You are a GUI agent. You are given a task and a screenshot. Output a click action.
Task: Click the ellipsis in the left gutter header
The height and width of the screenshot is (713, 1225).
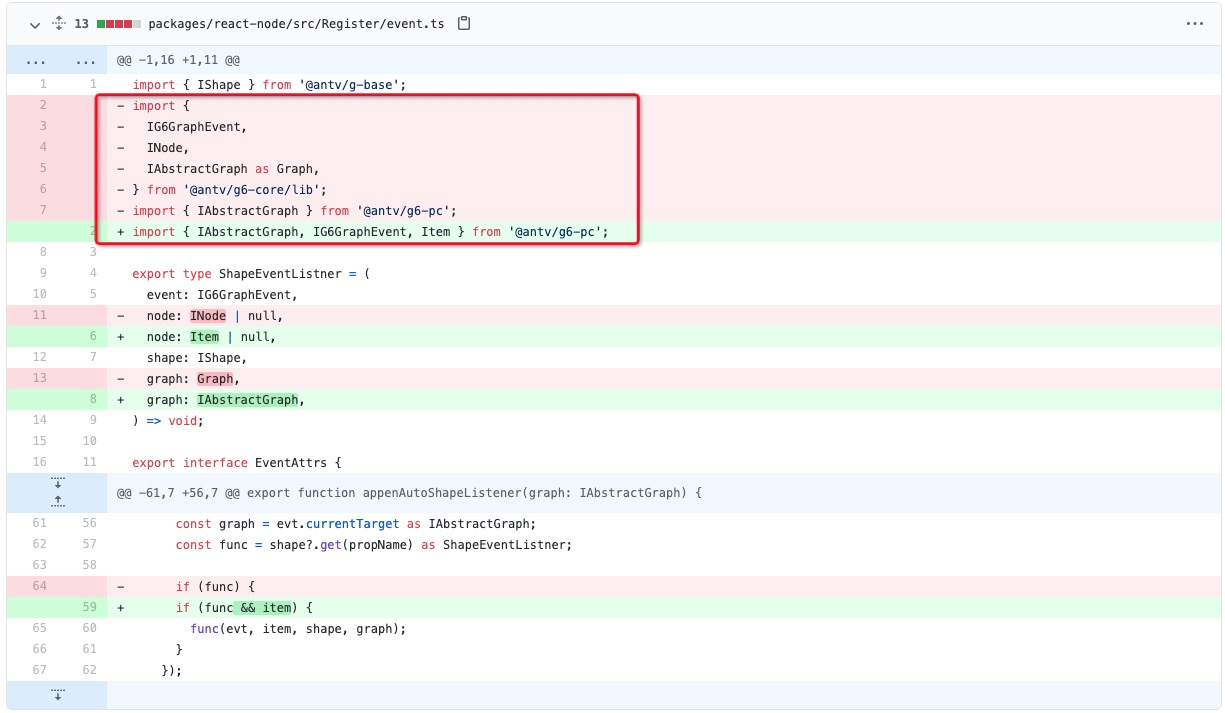pyautogui.click(x=37, y=60)
